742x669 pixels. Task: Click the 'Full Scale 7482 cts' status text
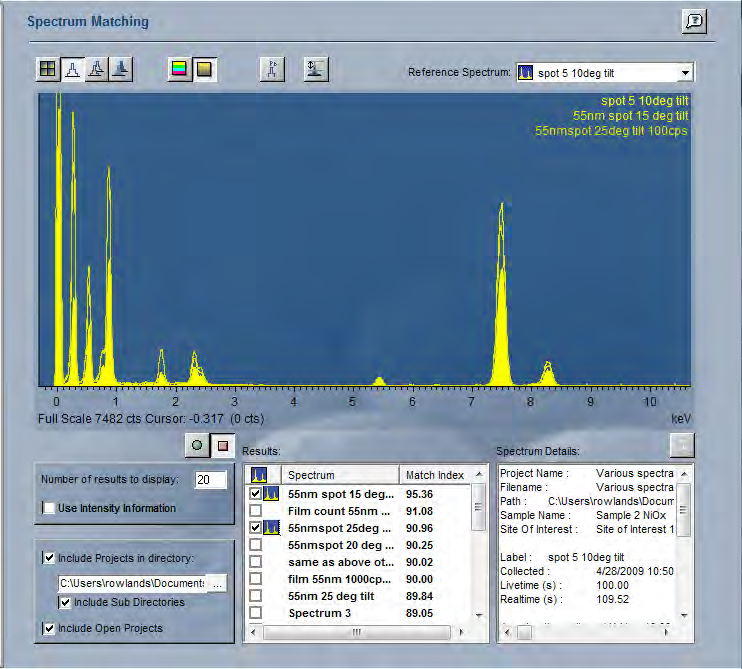(x=90, y=419)
